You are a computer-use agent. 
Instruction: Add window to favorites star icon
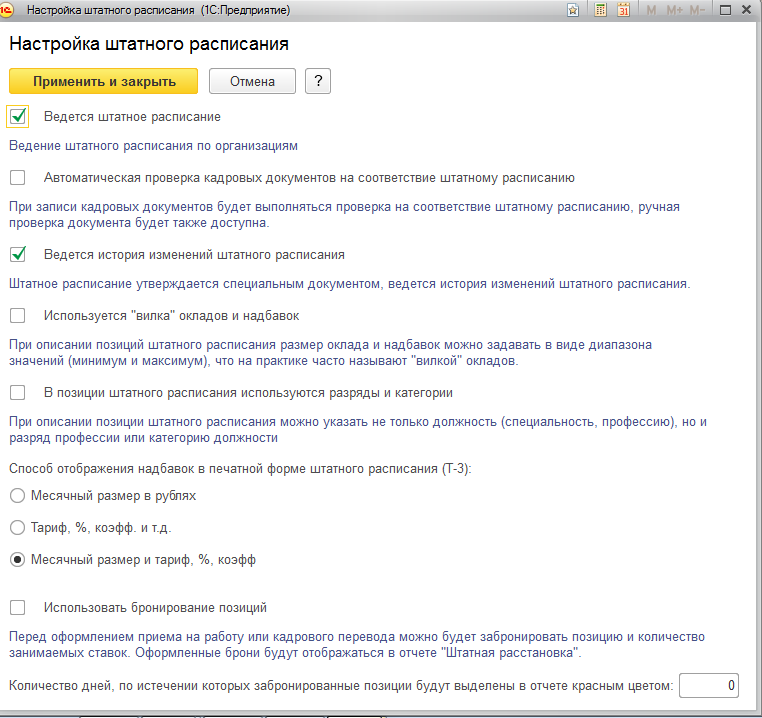click(x=573, y=10)
